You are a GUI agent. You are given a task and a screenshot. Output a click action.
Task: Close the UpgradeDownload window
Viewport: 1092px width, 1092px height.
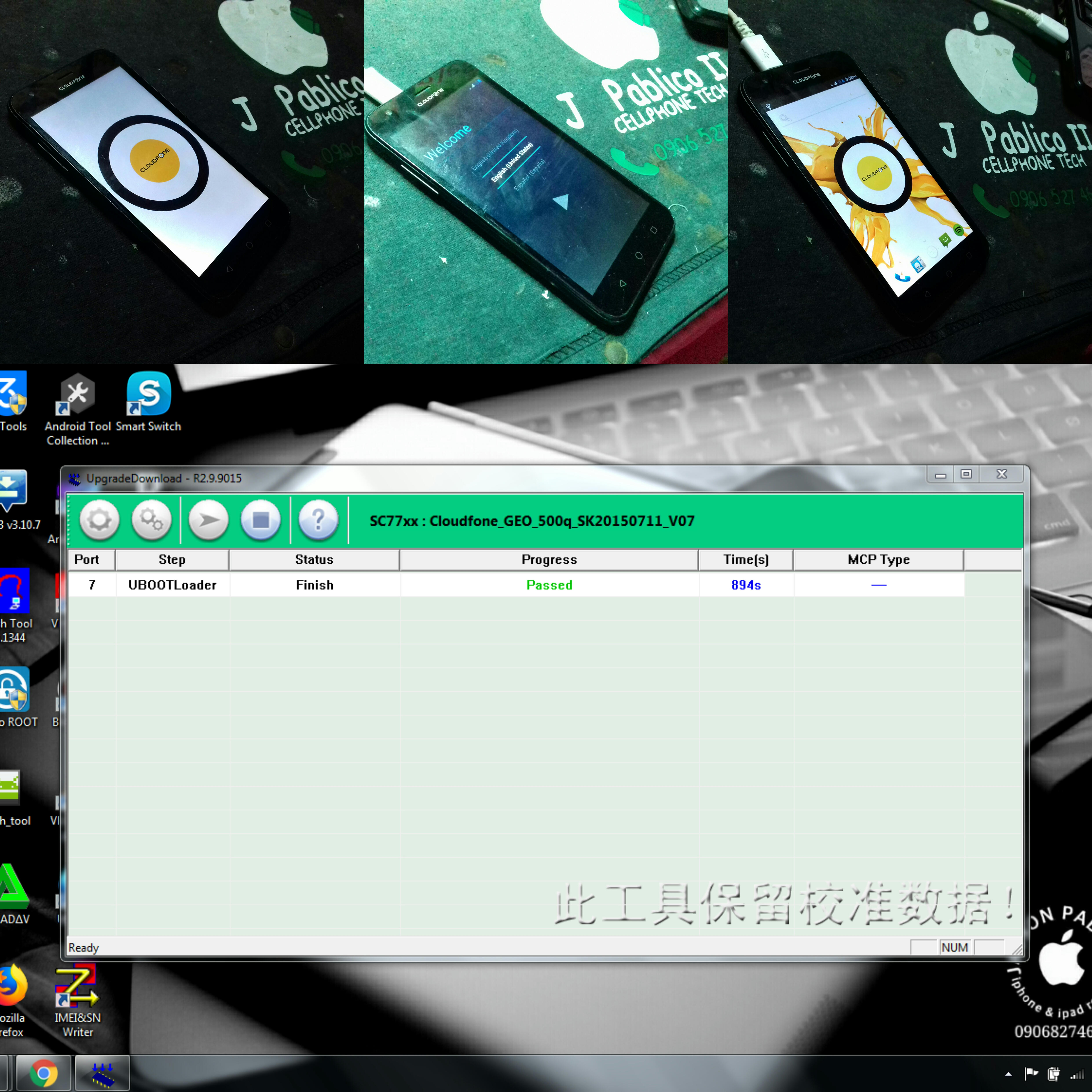pyautogui.click(x=1002, y=475)
